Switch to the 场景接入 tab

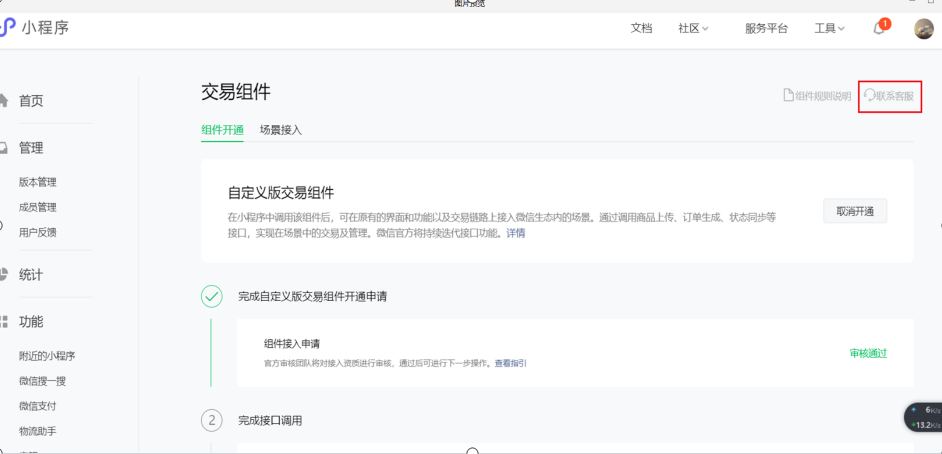point(281,130)
